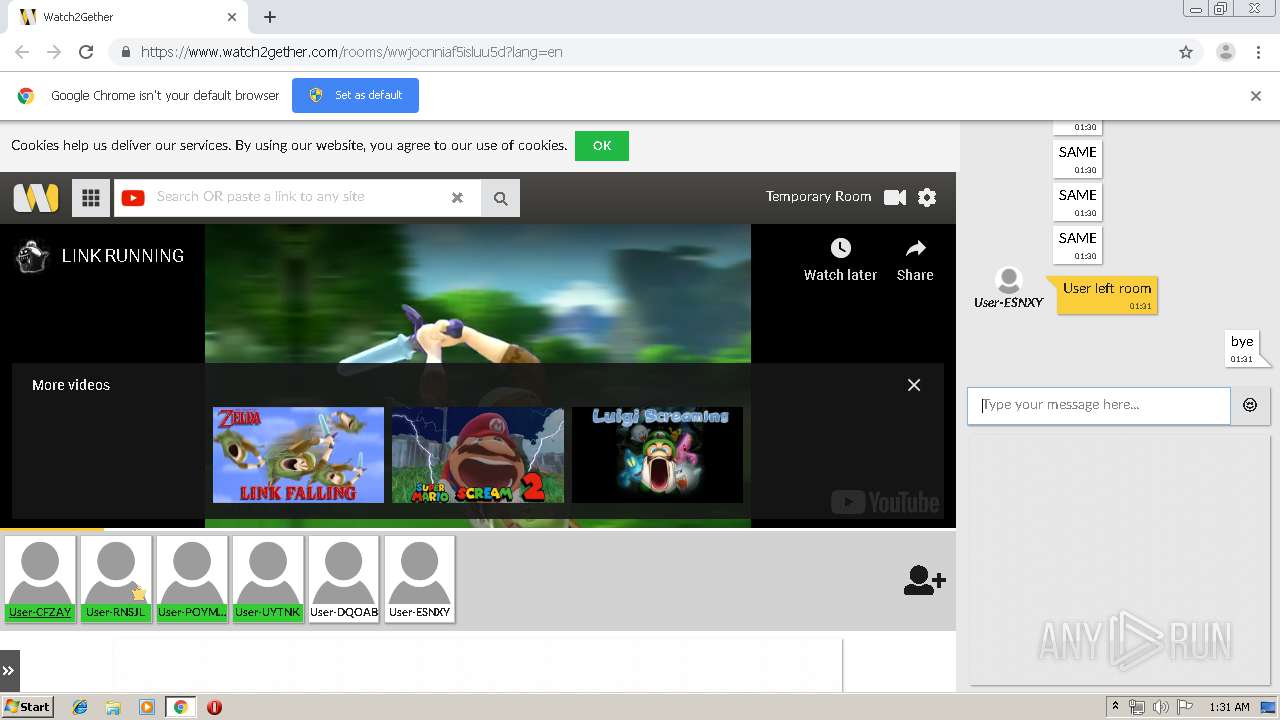Play Luigi Screaming video thumbnail
The height and width of the screenshot is (720, 1280).
(x=658, y=455)
